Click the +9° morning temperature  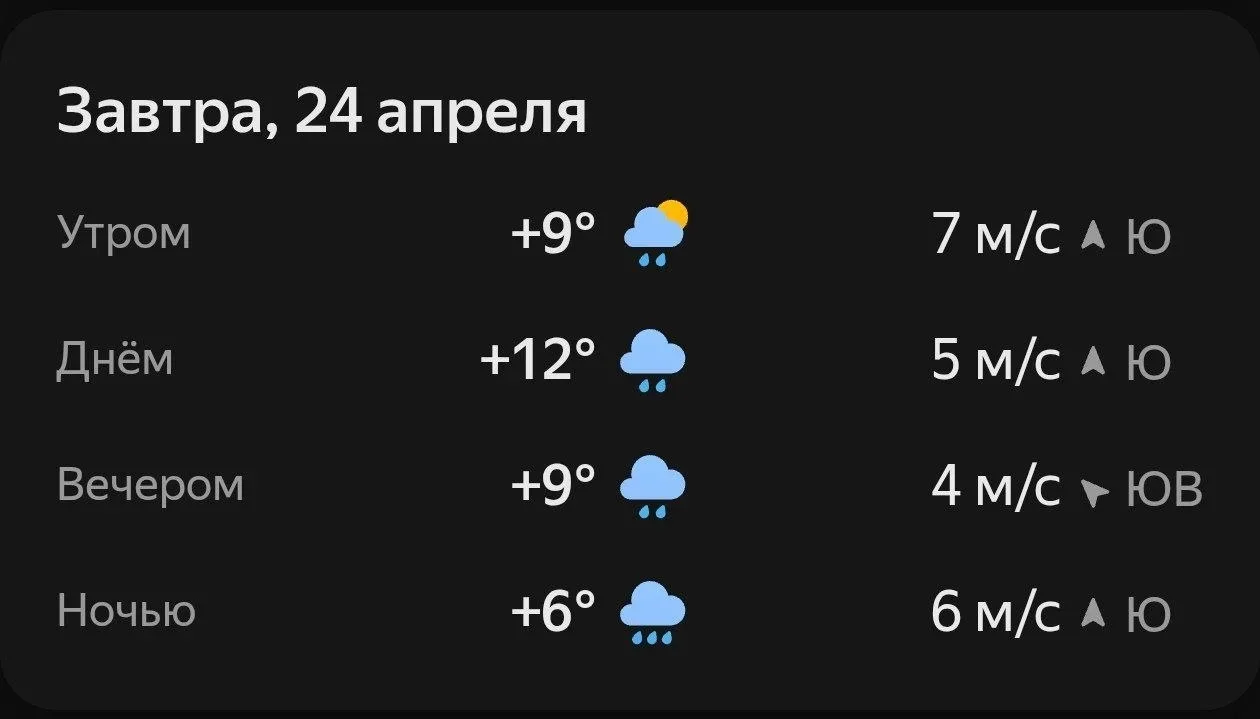coord(553,235)
